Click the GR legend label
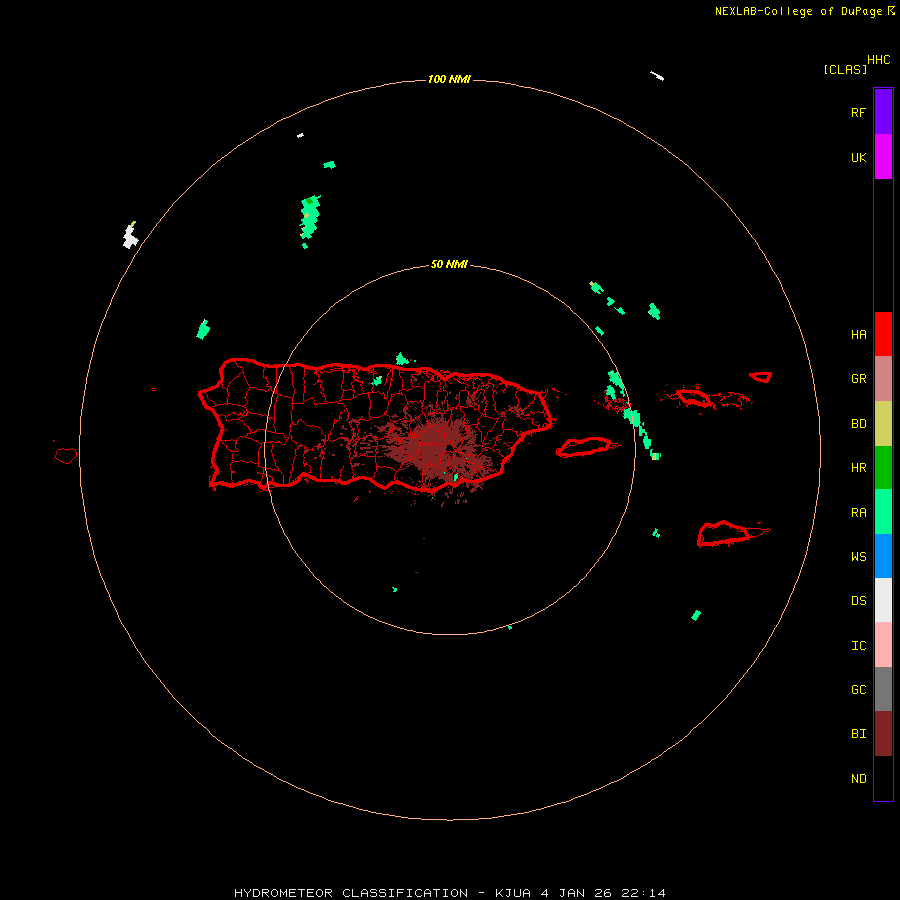900x900 pixels. click(x=858, y=378)
